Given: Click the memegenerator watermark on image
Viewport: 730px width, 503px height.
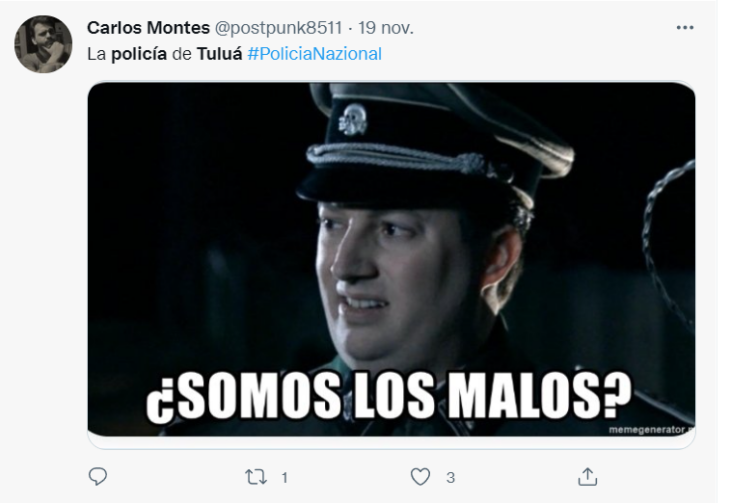Looking at the screenshot, I should point(651,429).
